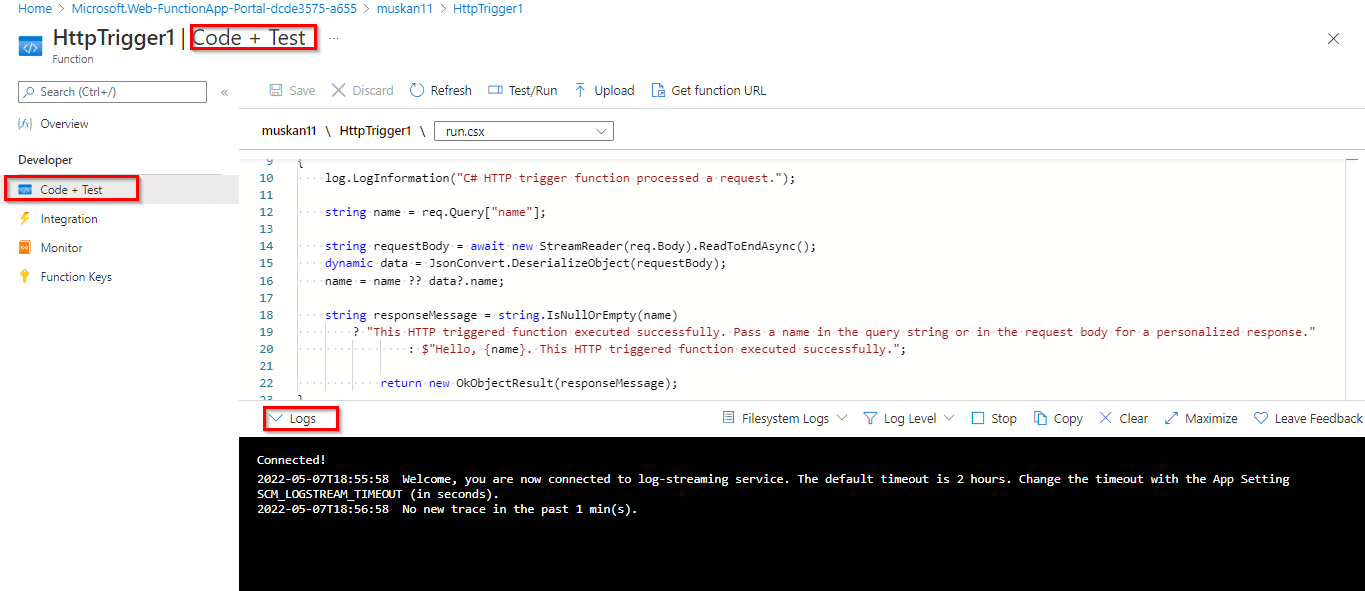Click the Upload arrow icon
Screen dimensions: 1365x591
580,91
